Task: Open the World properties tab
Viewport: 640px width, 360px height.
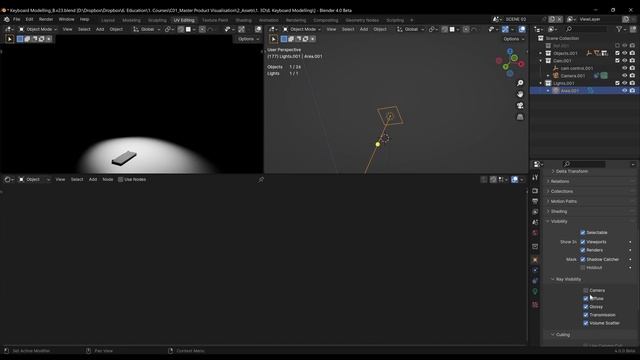Action: (x=535, y=233)
